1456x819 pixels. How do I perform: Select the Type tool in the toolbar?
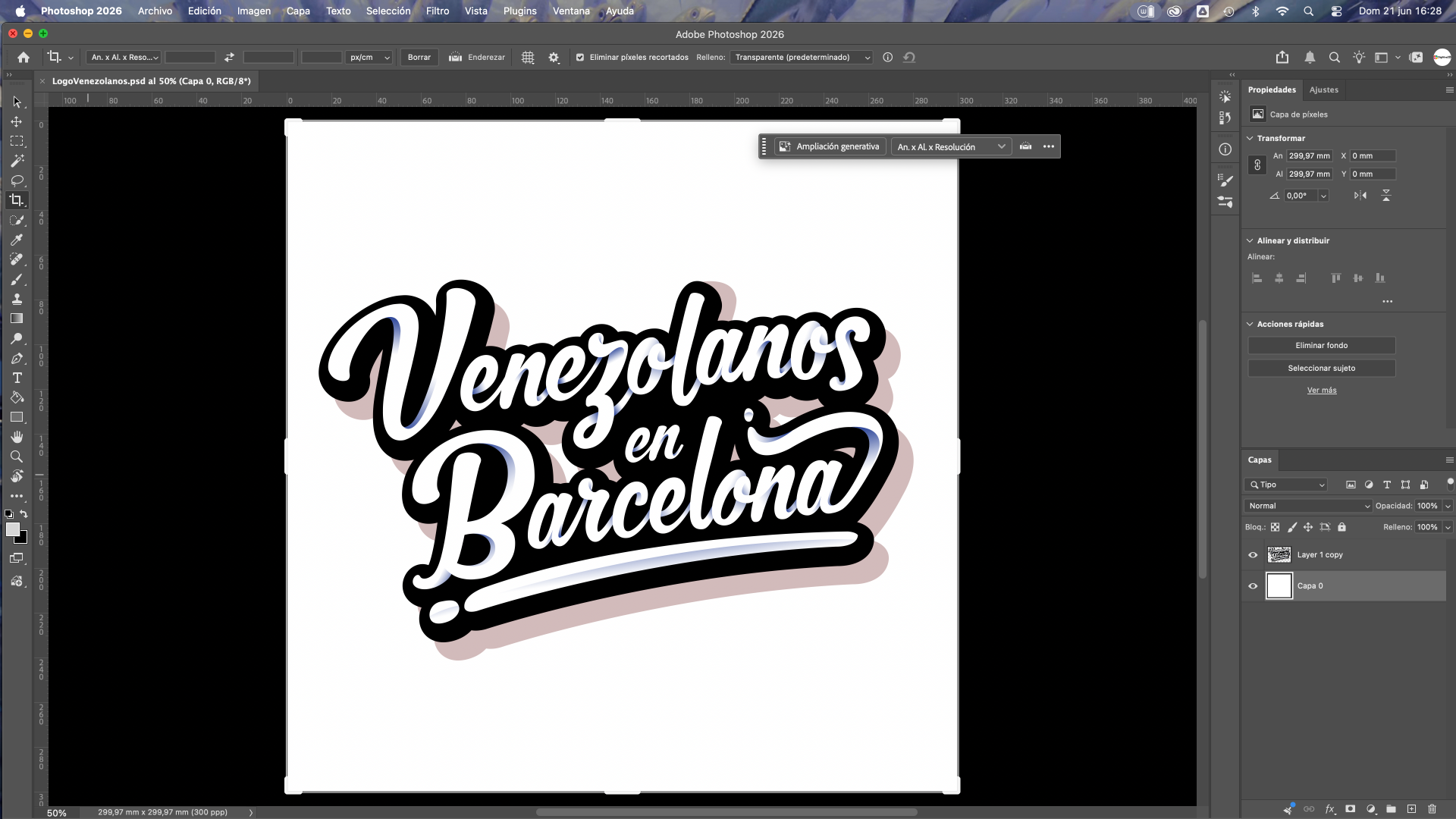click(x=17, y=378)
